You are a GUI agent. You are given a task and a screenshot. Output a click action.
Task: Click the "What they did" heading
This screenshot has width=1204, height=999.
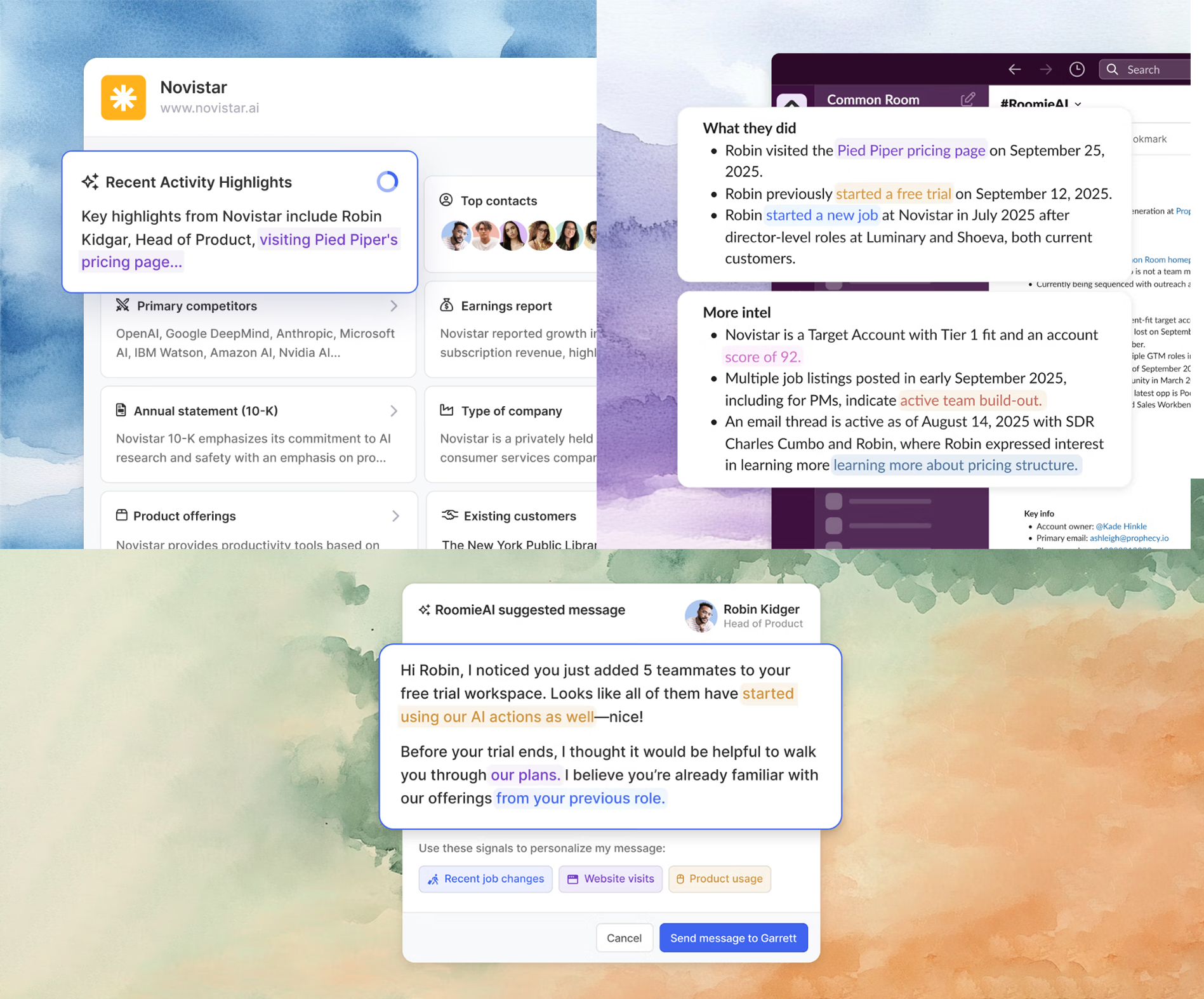(750, 128)
